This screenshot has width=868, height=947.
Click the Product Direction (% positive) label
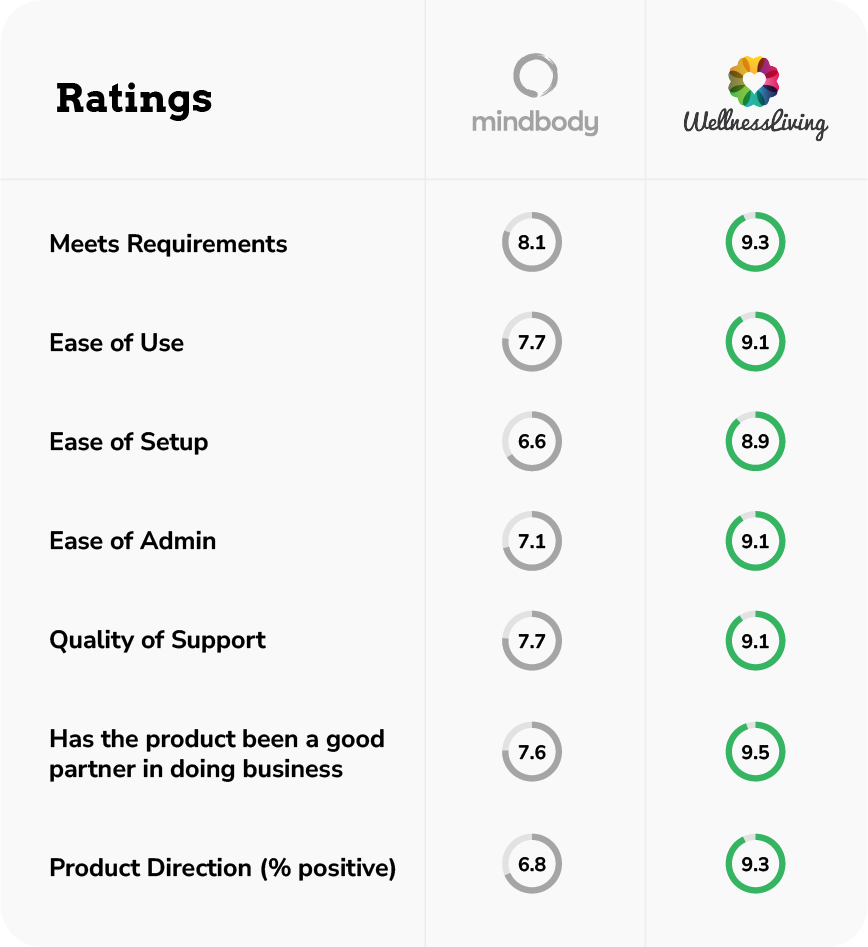pos(222,868)
